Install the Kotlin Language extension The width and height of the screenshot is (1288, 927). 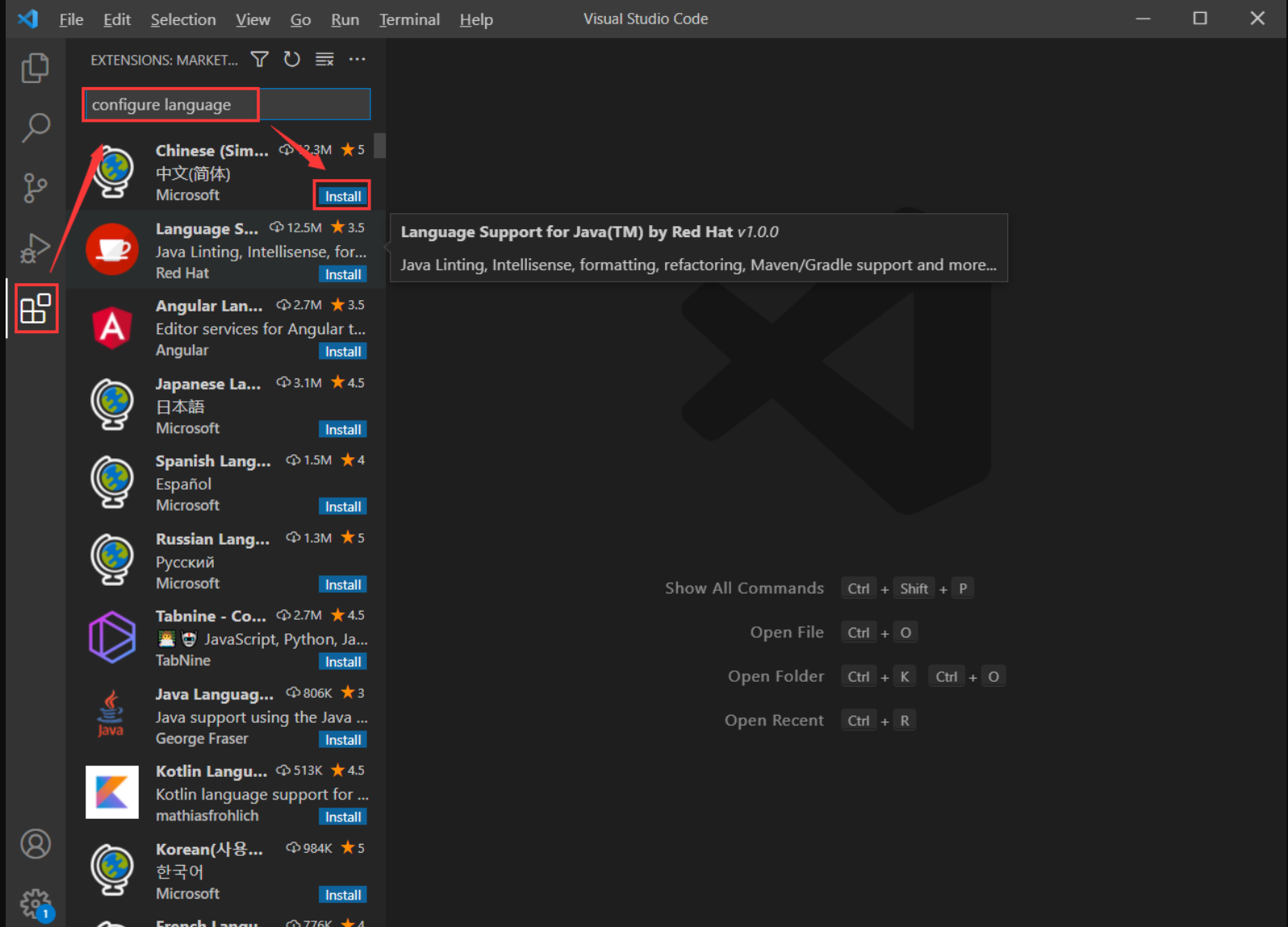tap(343, 817)
